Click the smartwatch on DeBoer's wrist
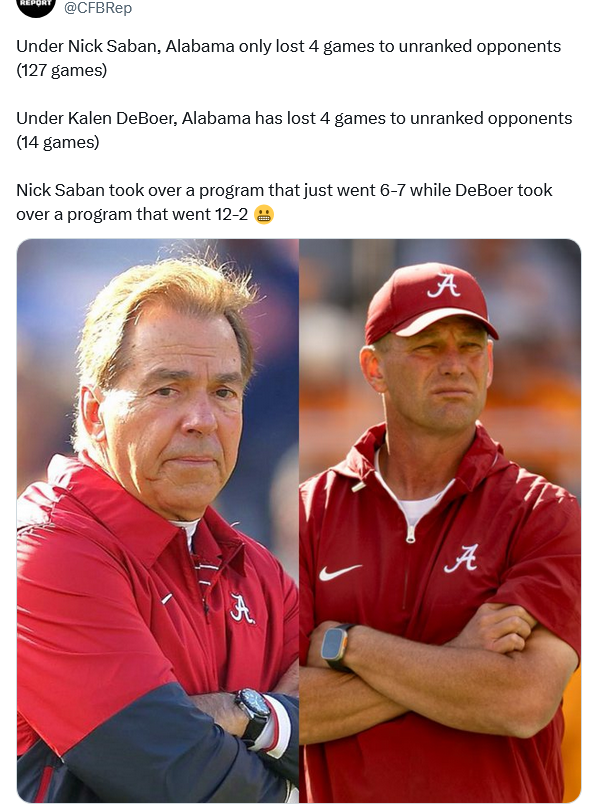598x806 pixels. pos(337,646)
